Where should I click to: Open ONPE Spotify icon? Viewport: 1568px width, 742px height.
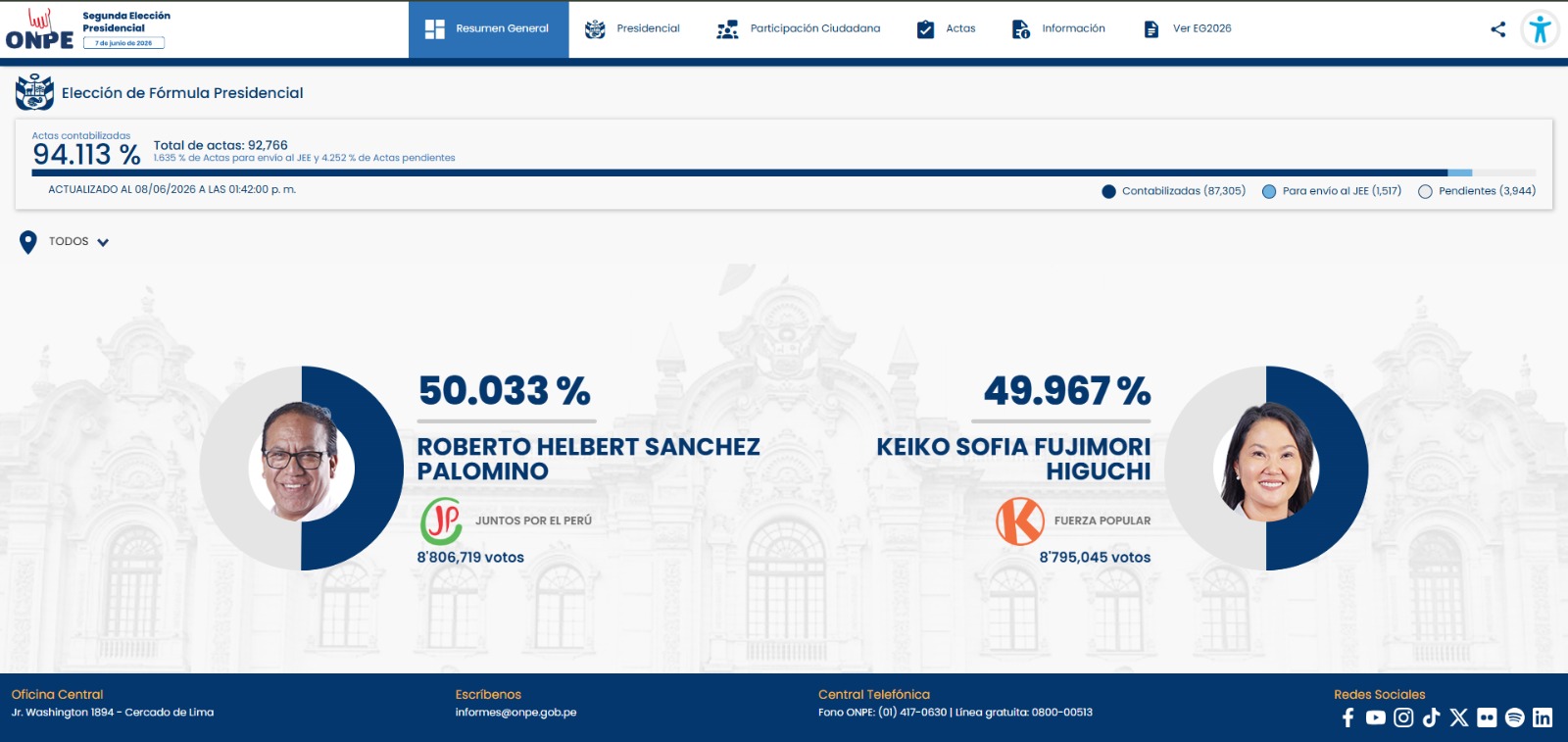pos(1515,717)
